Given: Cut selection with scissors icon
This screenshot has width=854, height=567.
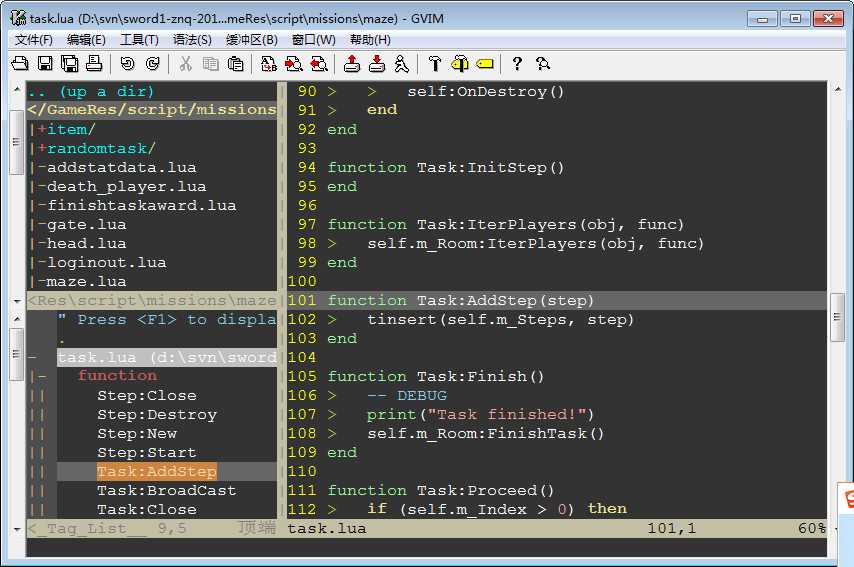Looking at the screenshot, I should coord(186,64).
